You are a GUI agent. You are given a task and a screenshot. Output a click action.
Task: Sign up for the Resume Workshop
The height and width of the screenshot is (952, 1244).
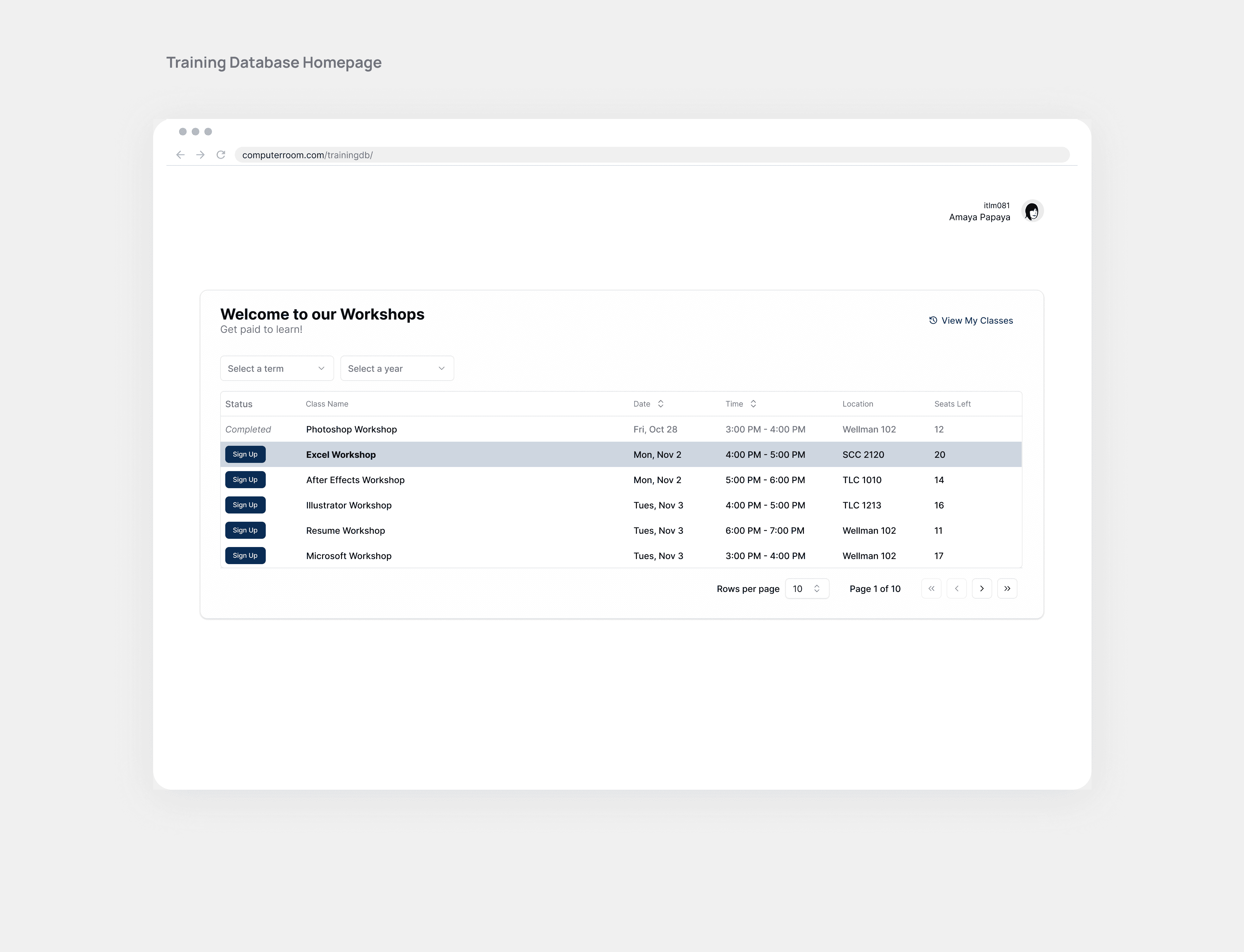point(245,530)
